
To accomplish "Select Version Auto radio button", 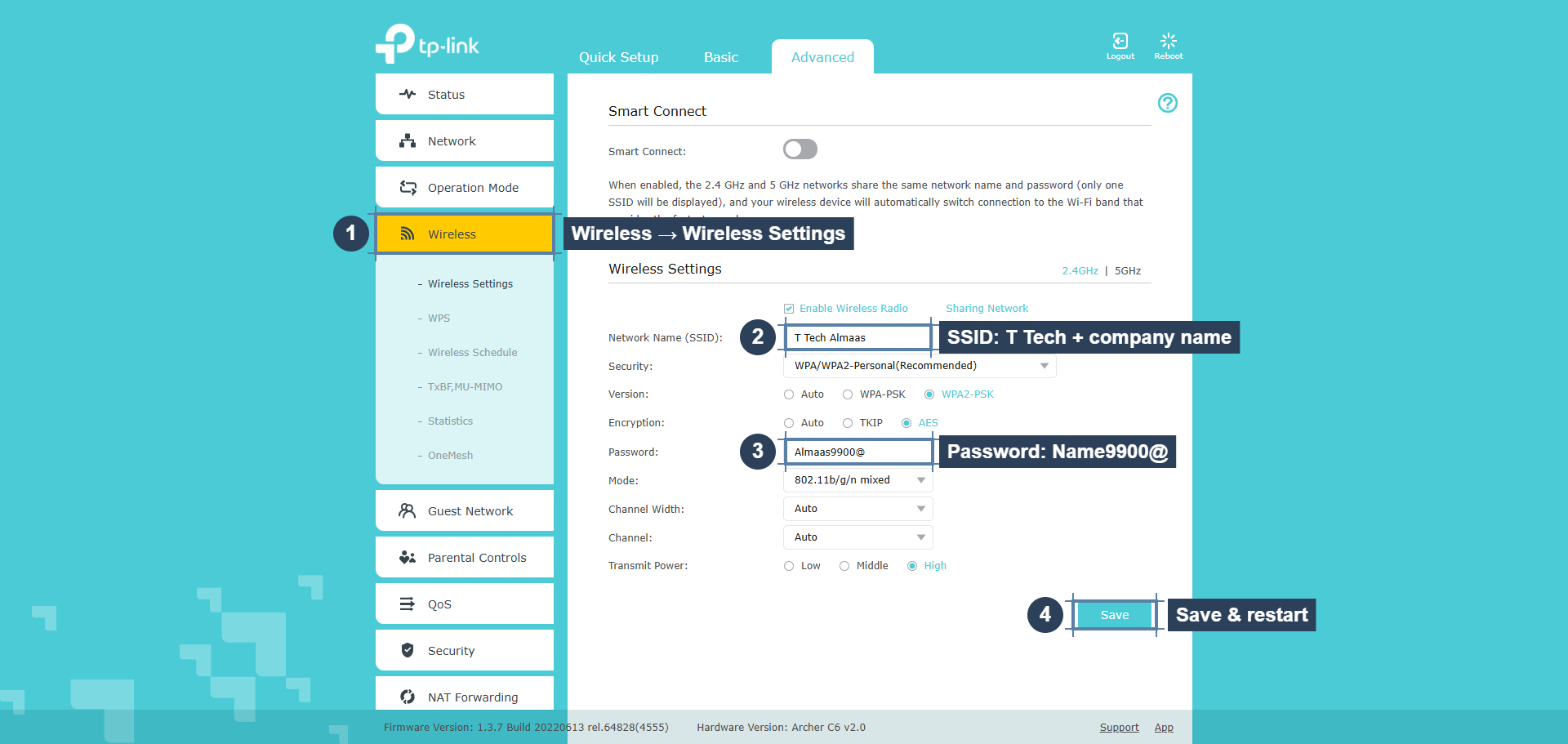I will [x=789, y=394].
